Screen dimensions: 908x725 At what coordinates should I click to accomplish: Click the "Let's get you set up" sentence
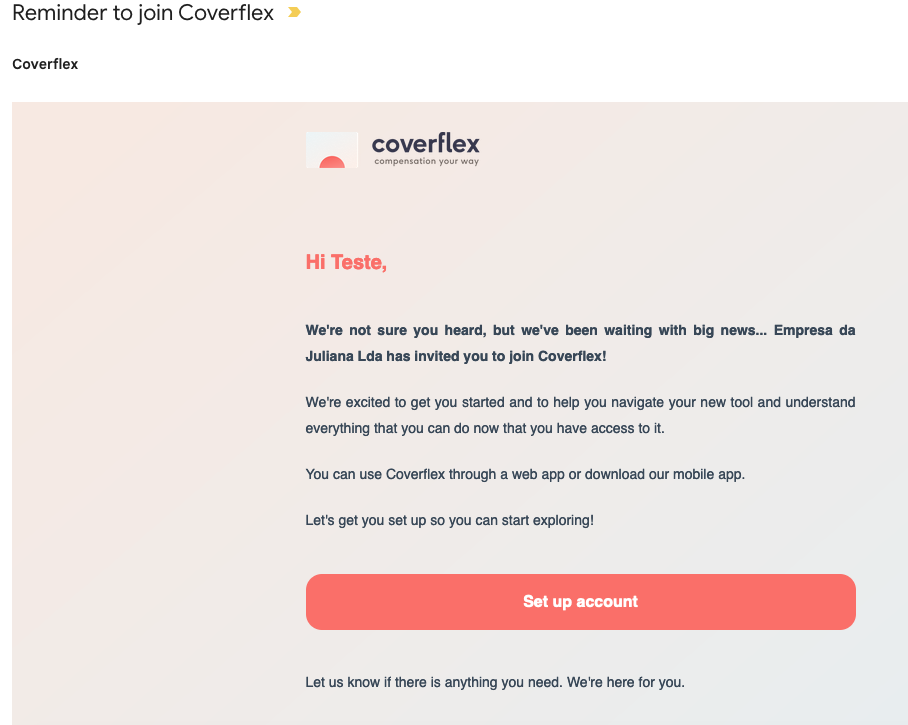coord(449,521)
